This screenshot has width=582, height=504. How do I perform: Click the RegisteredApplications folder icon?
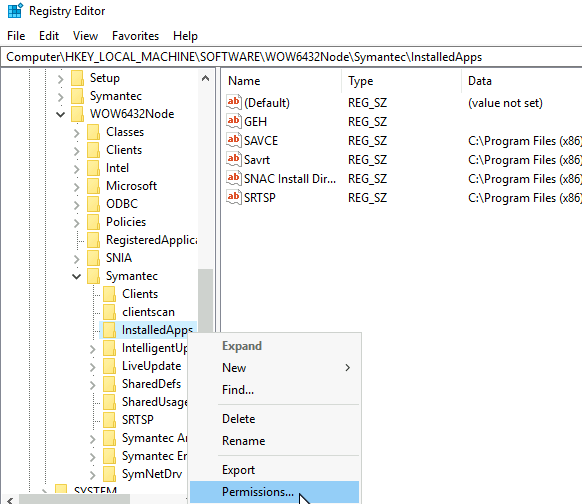click(94, 240)
